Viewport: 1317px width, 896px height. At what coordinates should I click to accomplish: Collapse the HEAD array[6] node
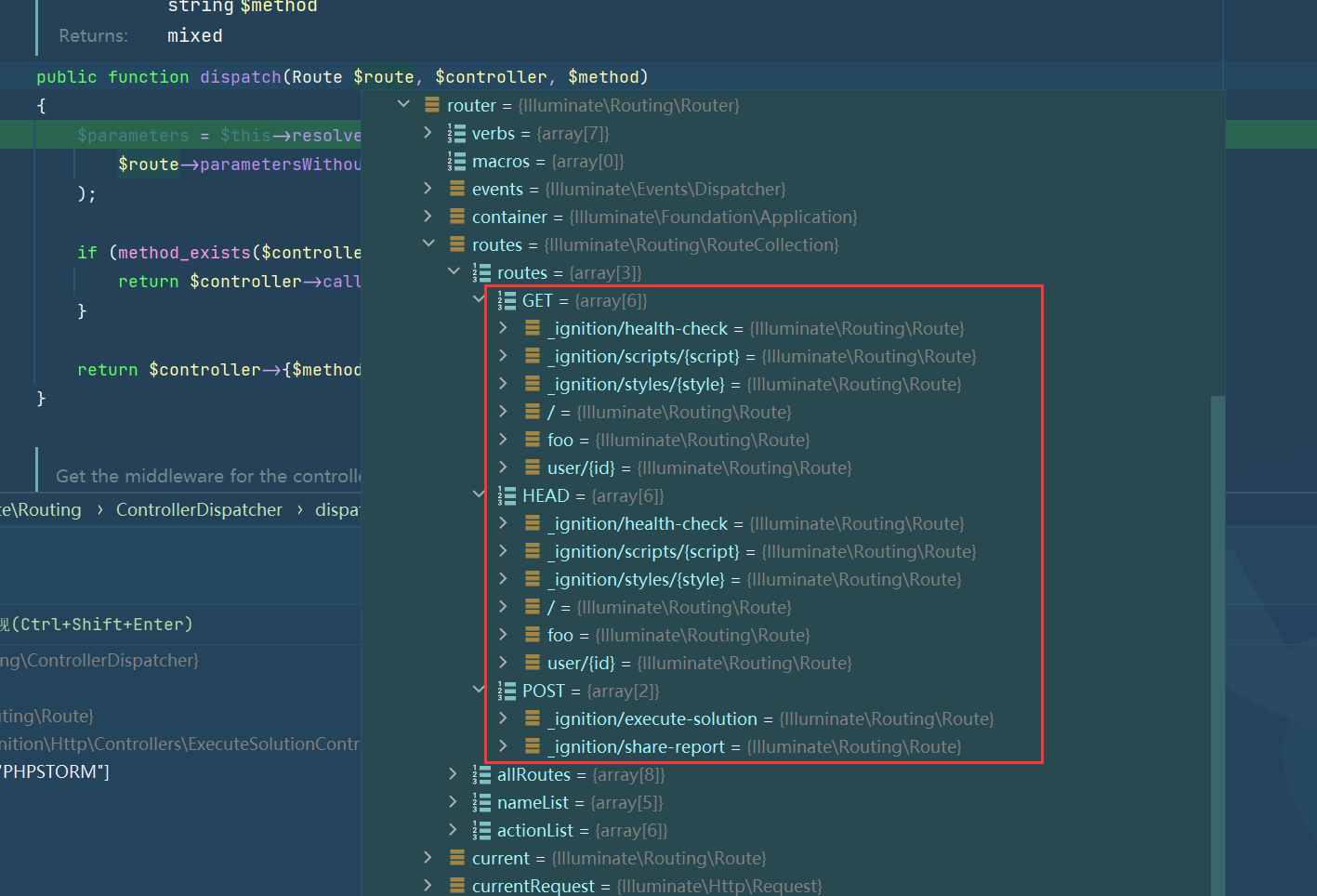pos(479,494)
